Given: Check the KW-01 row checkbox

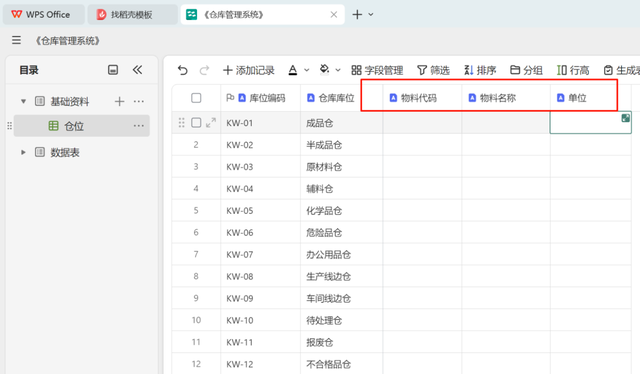Looking at the screenshot, I should pyautogui.click(x=196, y=122).
